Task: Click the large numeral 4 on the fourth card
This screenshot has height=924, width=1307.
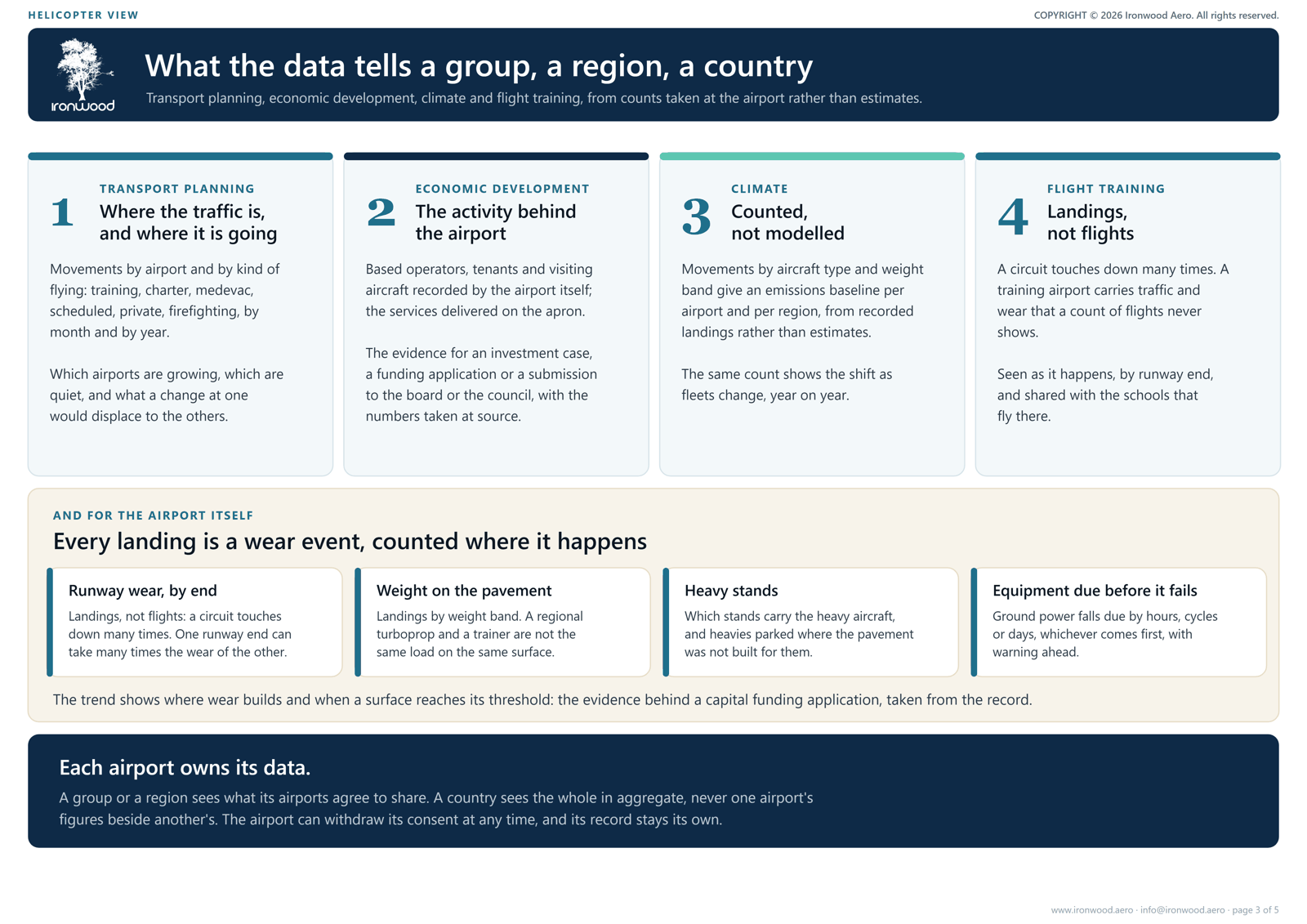Action: pyautogui.click(x=1013, y=216)
